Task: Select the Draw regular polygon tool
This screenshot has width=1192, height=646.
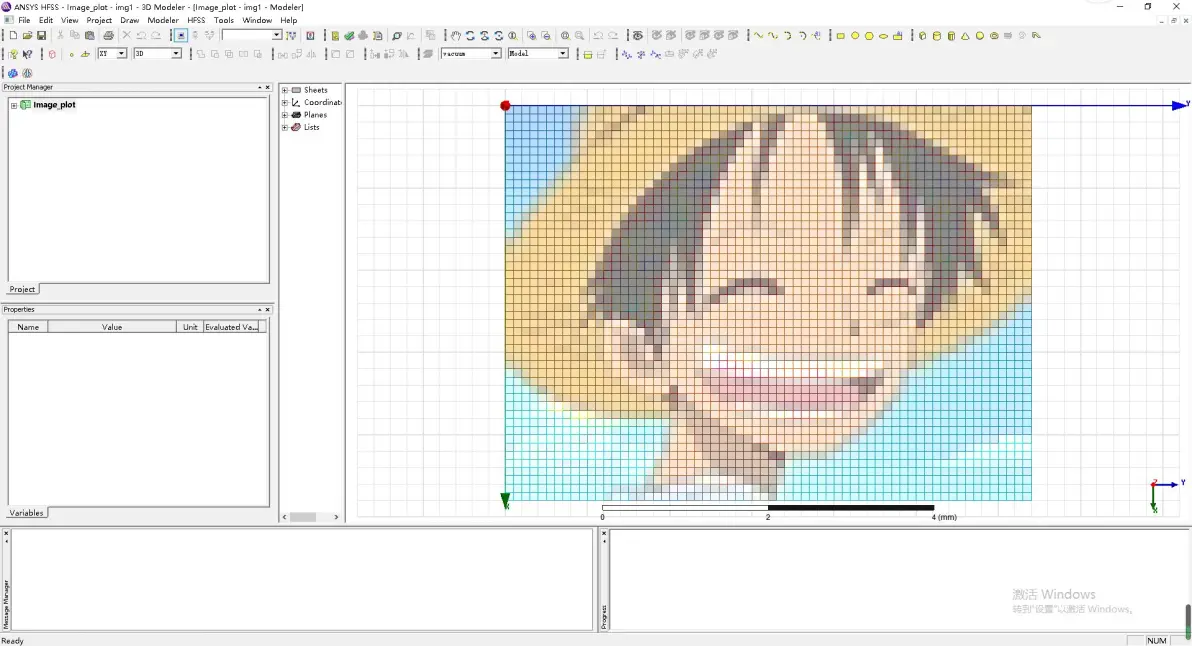Action: pos(869,36)
